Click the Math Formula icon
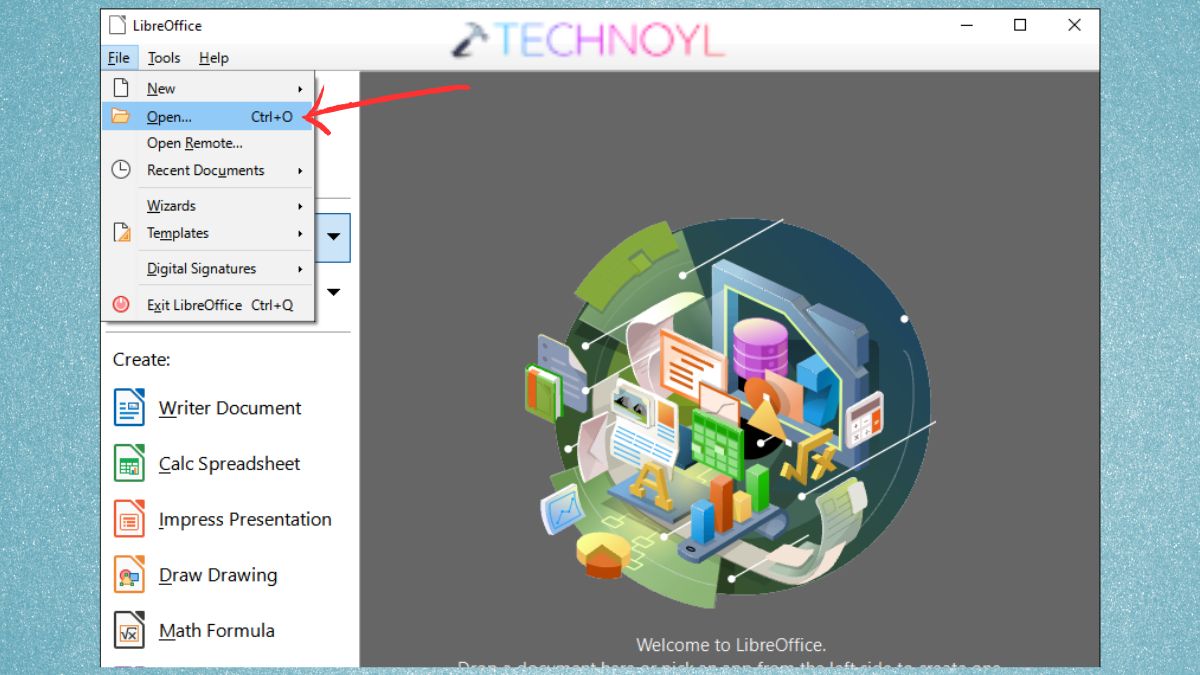 tap(129, 631)
